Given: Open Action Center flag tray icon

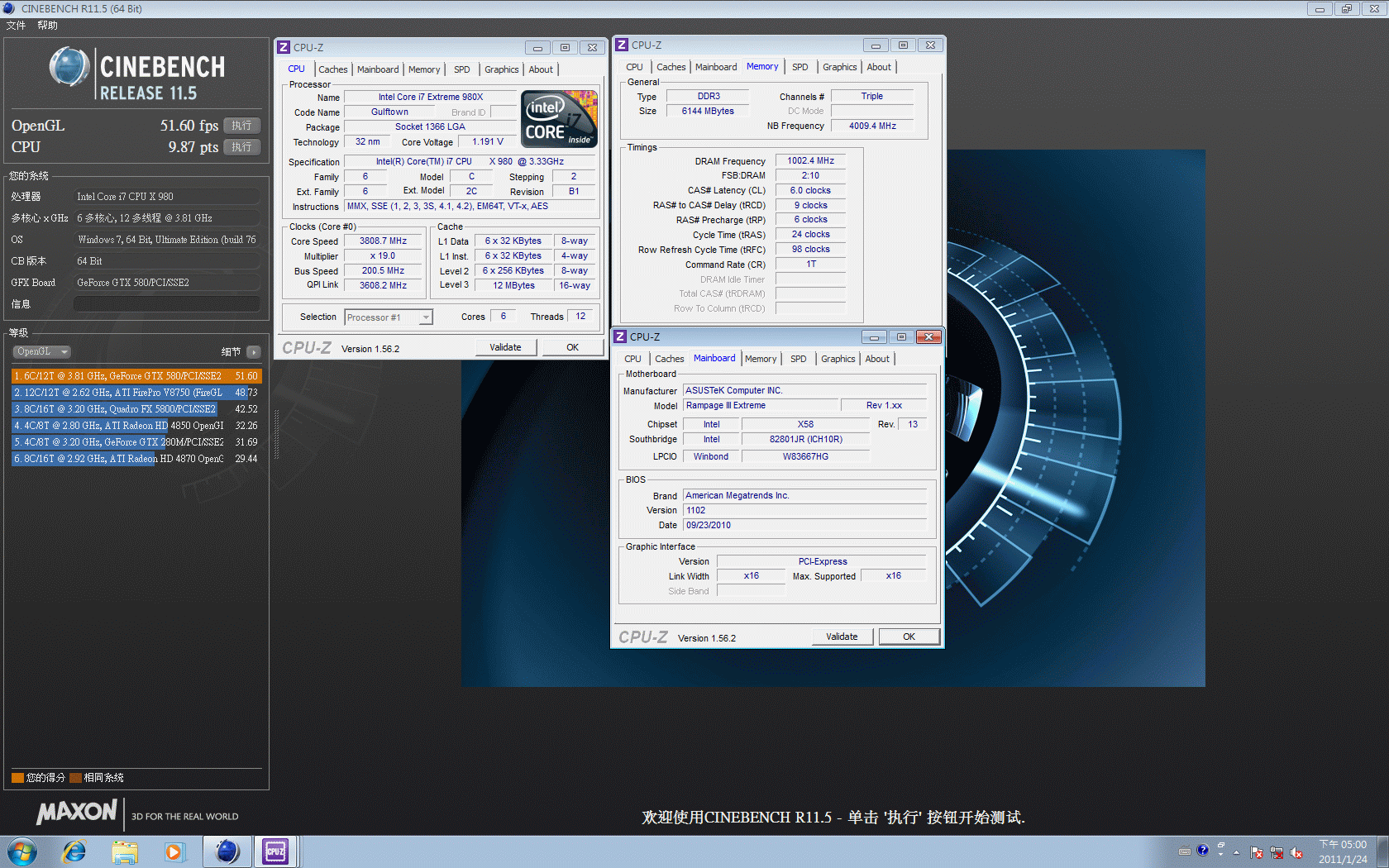Looking at the screenshot, I should pyautogui.click(x=1256, y=852).
